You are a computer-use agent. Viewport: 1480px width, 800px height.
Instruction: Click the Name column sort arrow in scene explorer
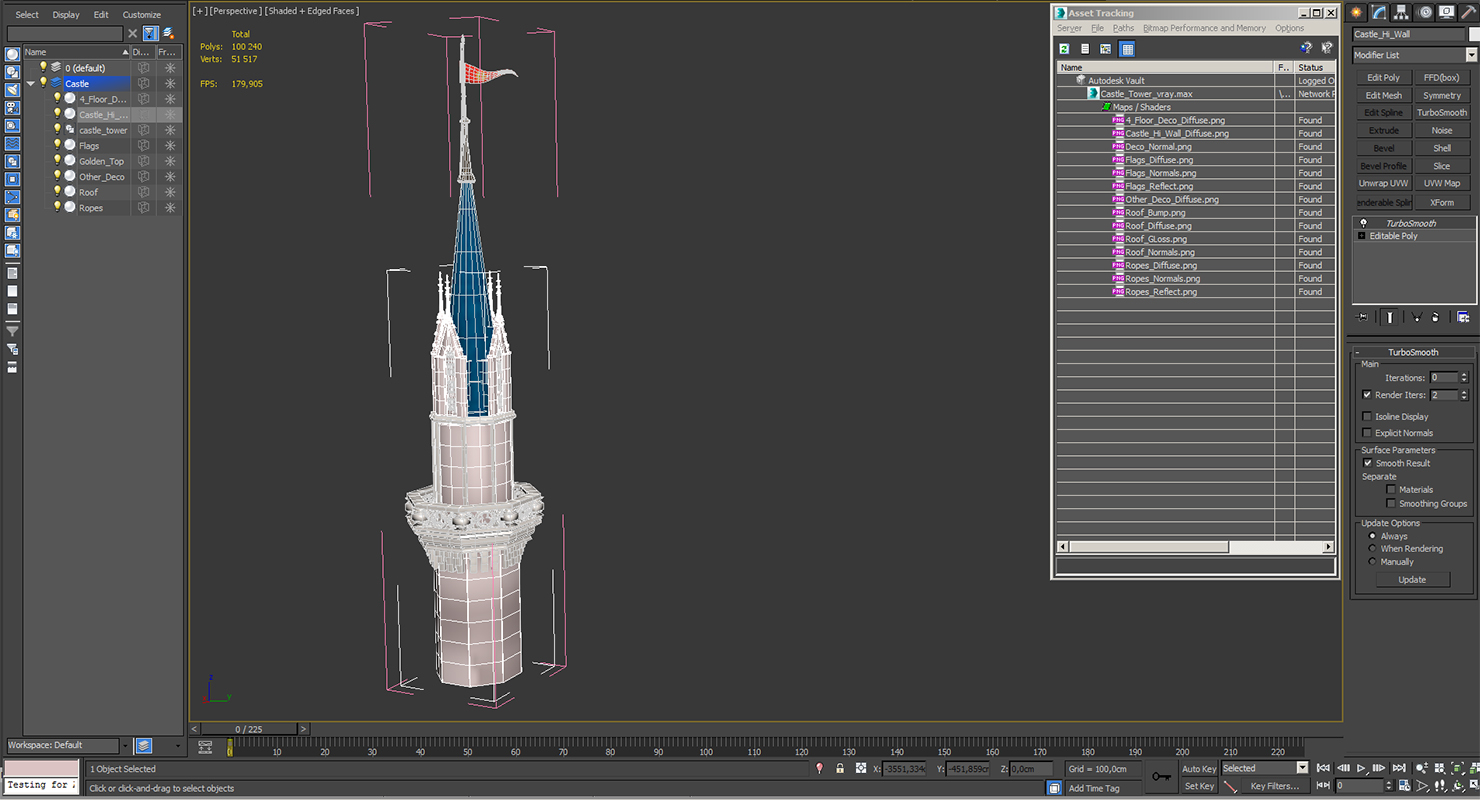[x=126, y=52]
